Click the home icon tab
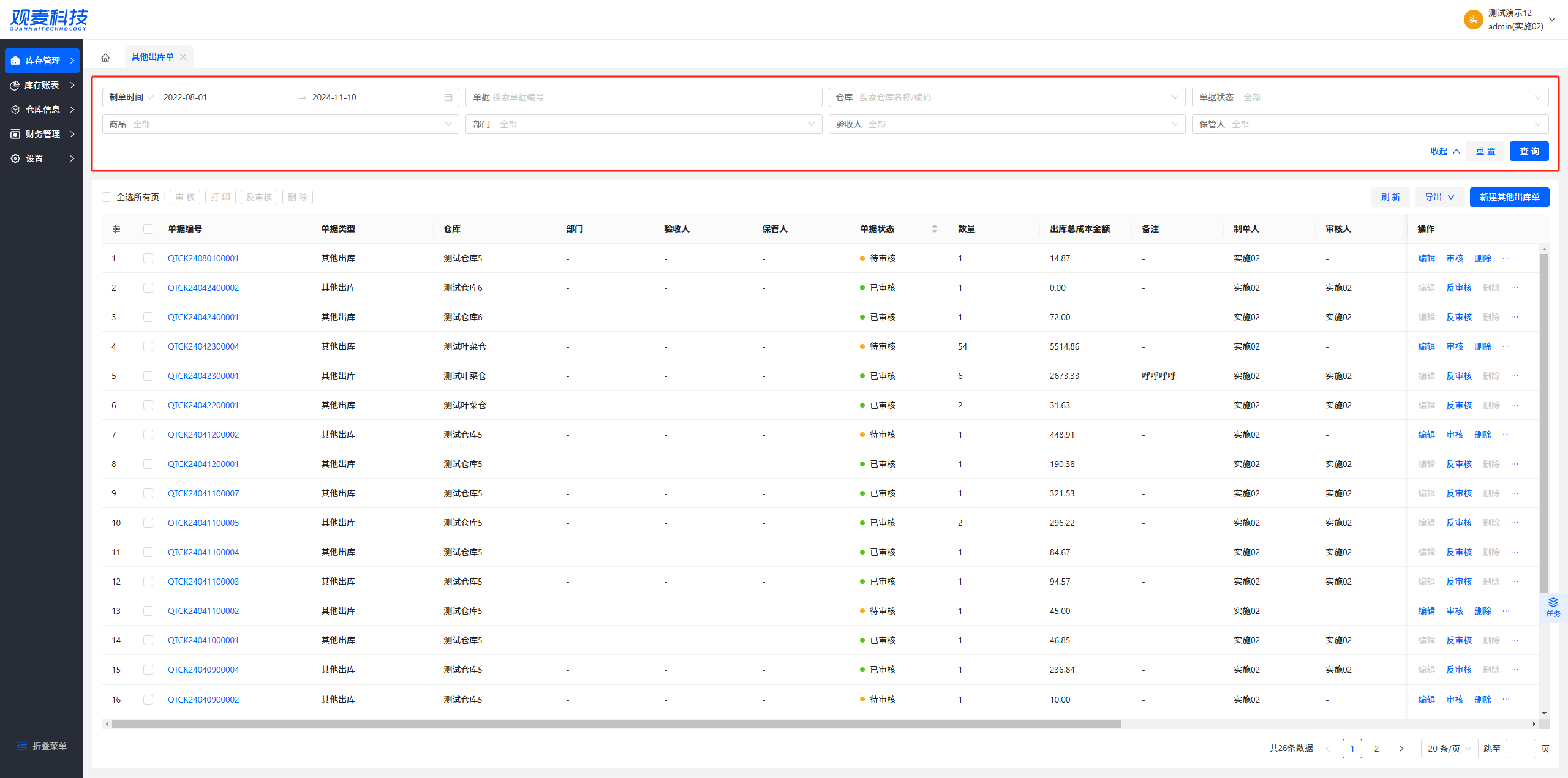1568x778 pixels. (x=105, y=58)
